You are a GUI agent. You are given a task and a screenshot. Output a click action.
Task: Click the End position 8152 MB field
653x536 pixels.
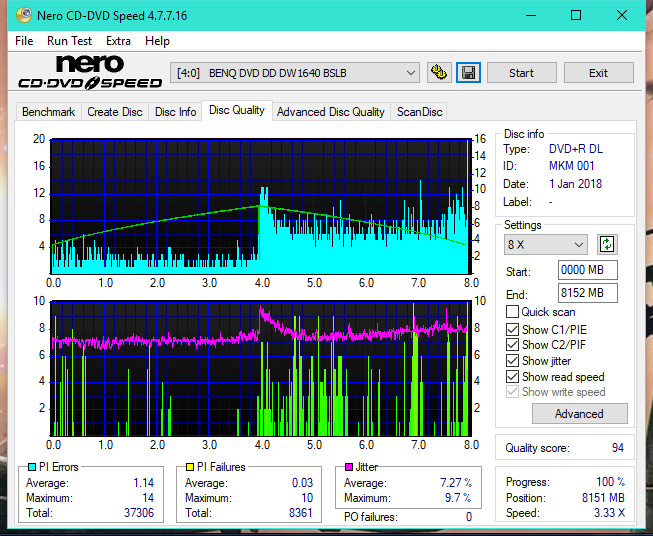coord(587,293)
